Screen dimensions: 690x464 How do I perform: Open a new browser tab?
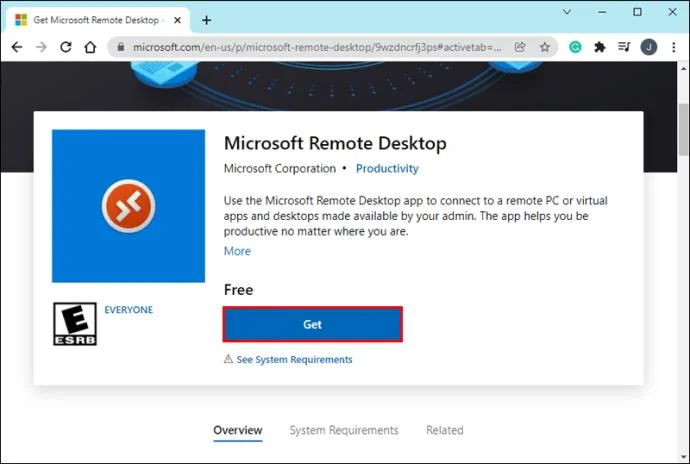[206, 20]
